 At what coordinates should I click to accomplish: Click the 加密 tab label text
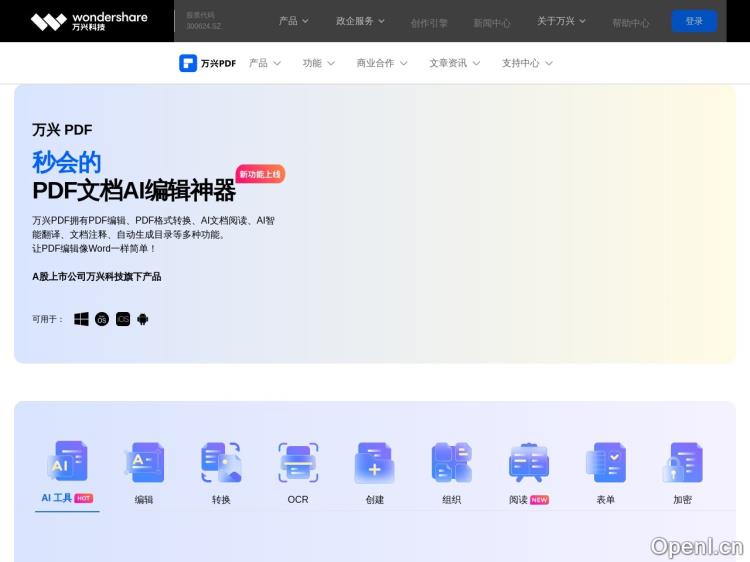pyautogui.click(x=683, y=500)
